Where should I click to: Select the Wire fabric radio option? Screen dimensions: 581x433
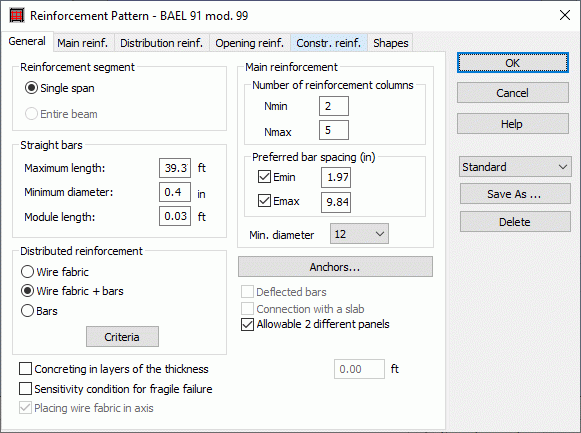[x=27, y=272]
